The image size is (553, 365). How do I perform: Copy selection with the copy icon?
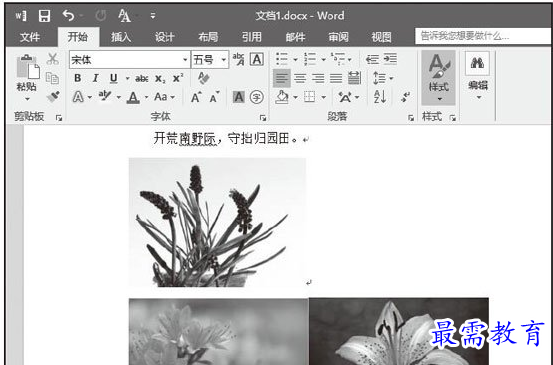(x=53, y=78)
